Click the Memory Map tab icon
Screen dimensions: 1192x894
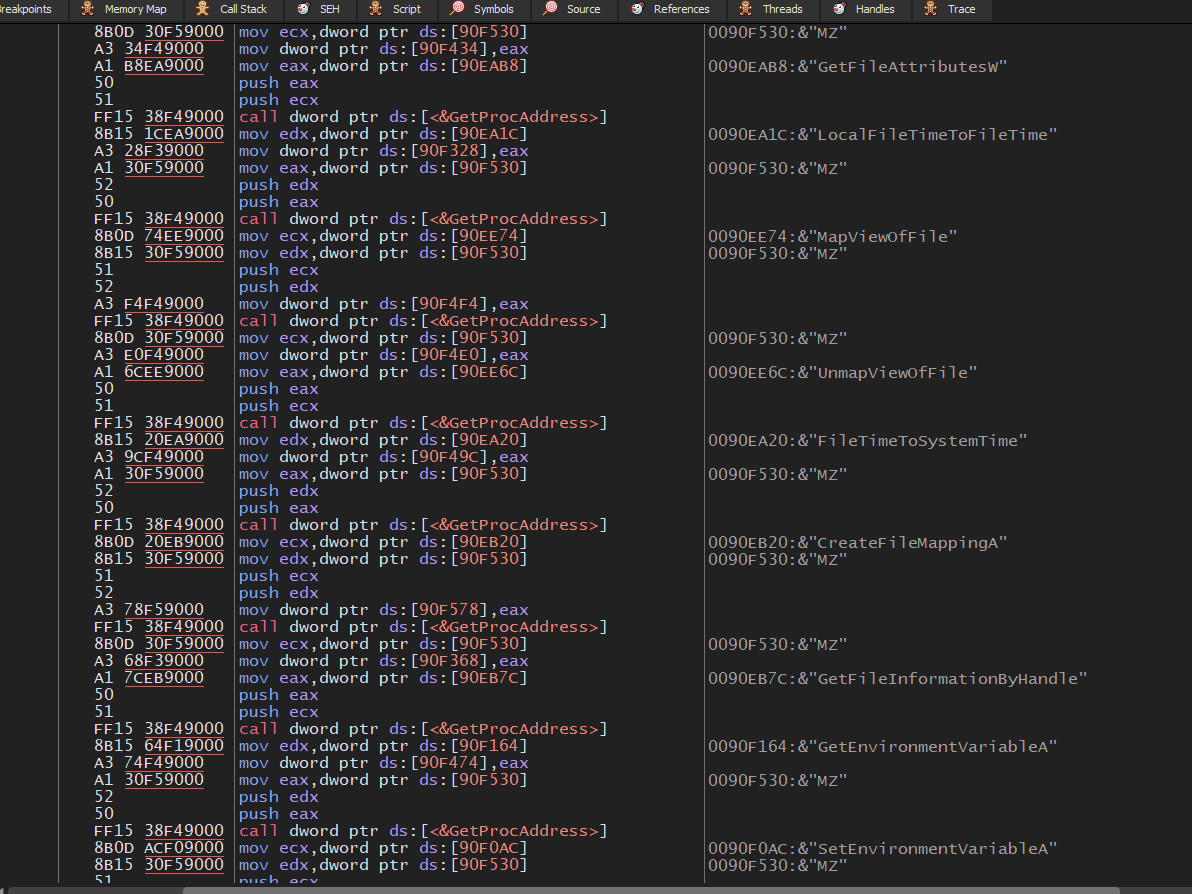[x=89, y=9]
